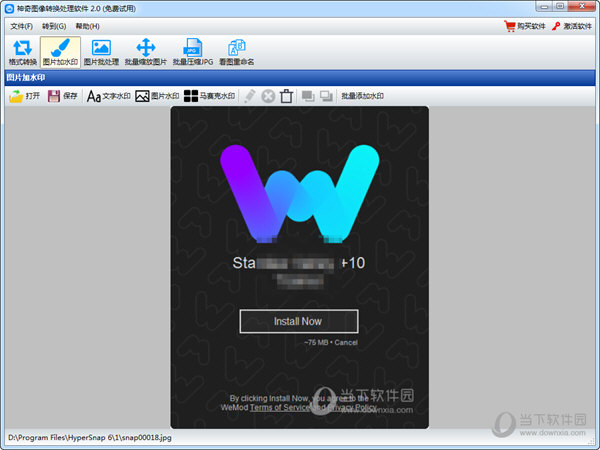The width and height of the screenshot is (600, 450).
Task: Click 激活软件 activate software
Action: coord(571,26)
